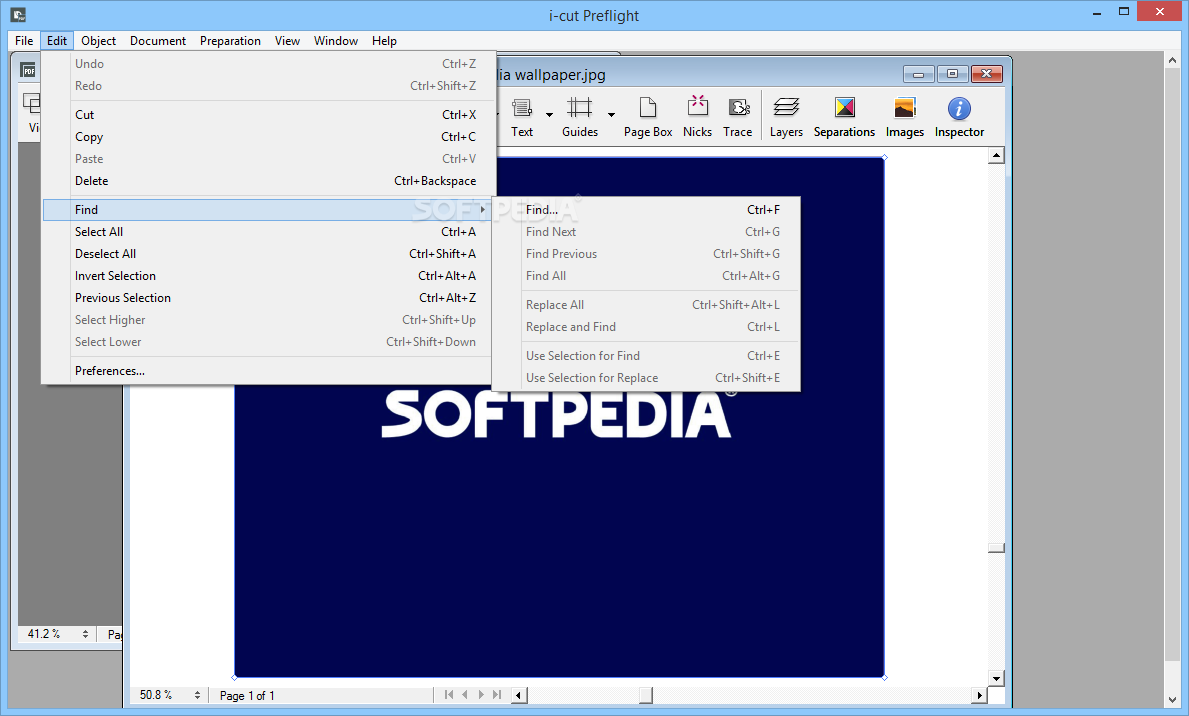Click document vertical scroll down arrow
Viewport: 1189px width, 716px height.
click(996, 678)
